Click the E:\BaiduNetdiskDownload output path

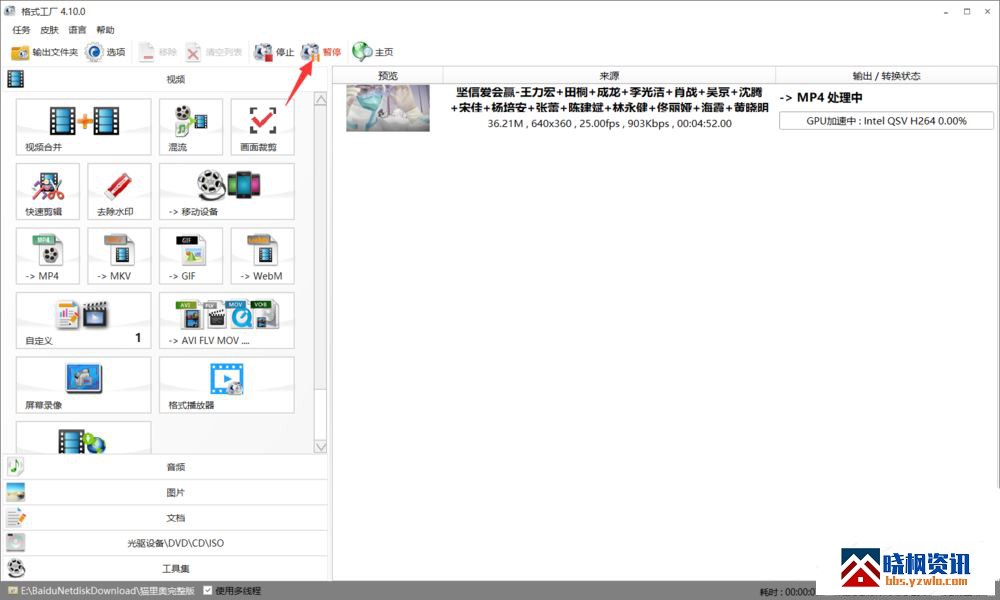107,590
